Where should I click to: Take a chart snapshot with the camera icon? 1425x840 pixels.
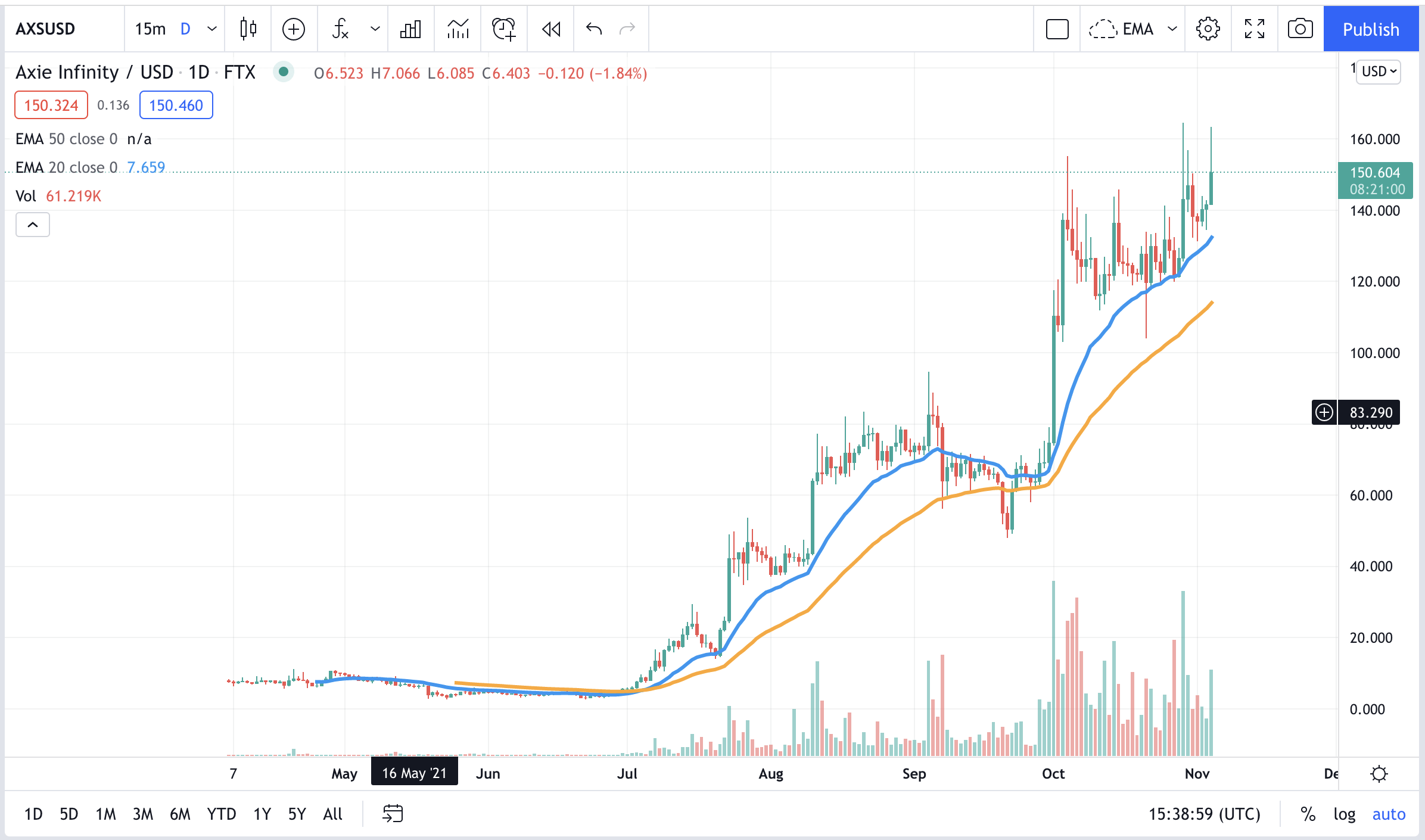coord(1300,29)
